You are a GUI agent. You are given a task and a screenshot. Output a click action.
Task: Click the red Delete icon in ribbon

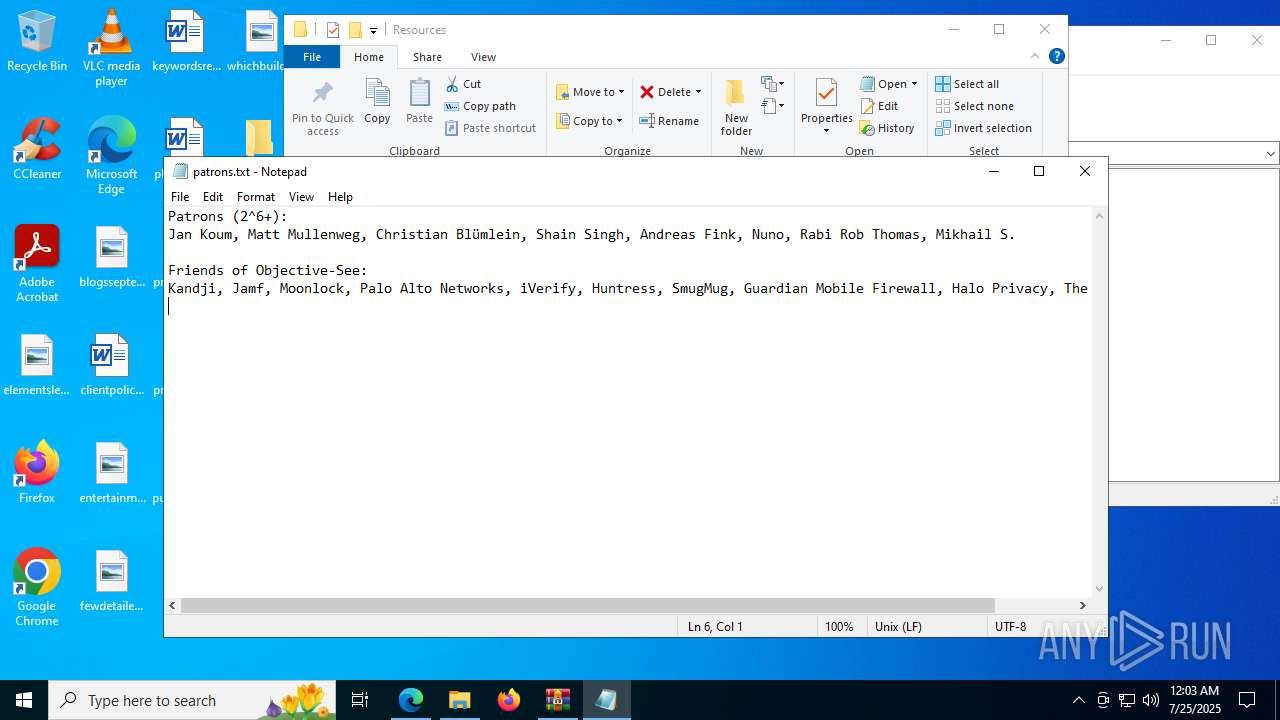(647, 92)
